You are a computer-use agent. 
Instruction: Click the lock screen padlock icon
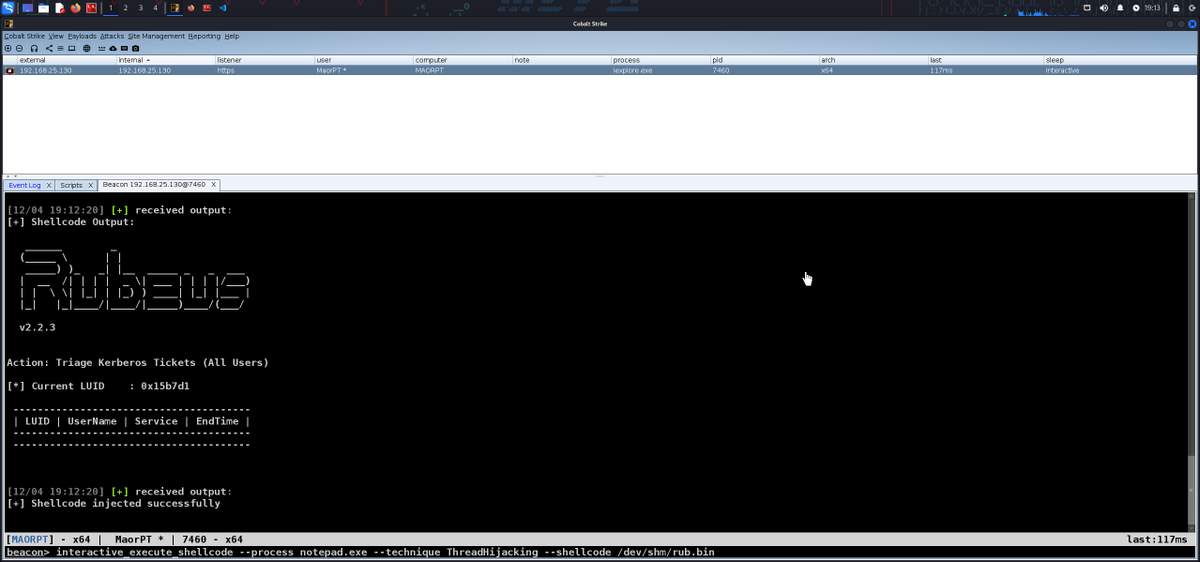point(1176,8)
